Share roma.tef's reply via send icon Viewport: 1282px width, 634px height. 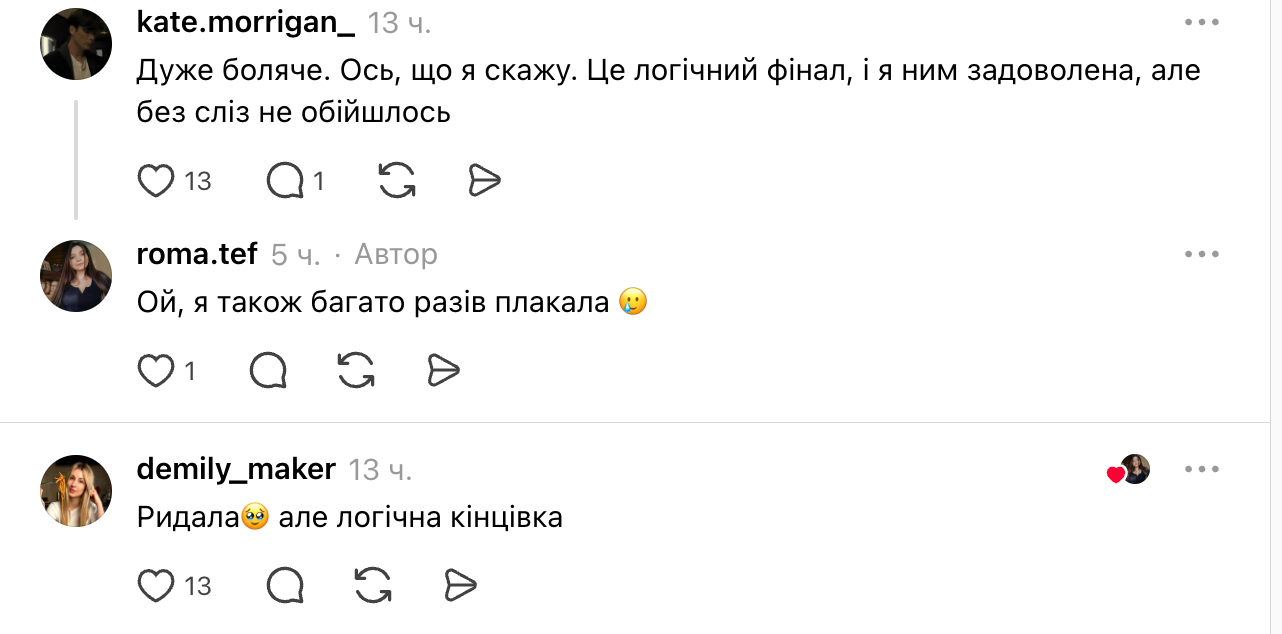(443, 371)
